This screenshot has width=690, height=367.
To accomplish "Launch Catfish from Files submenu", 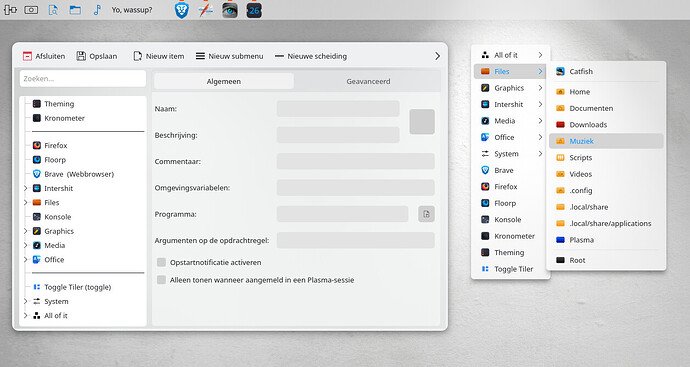I will [606, 71].
